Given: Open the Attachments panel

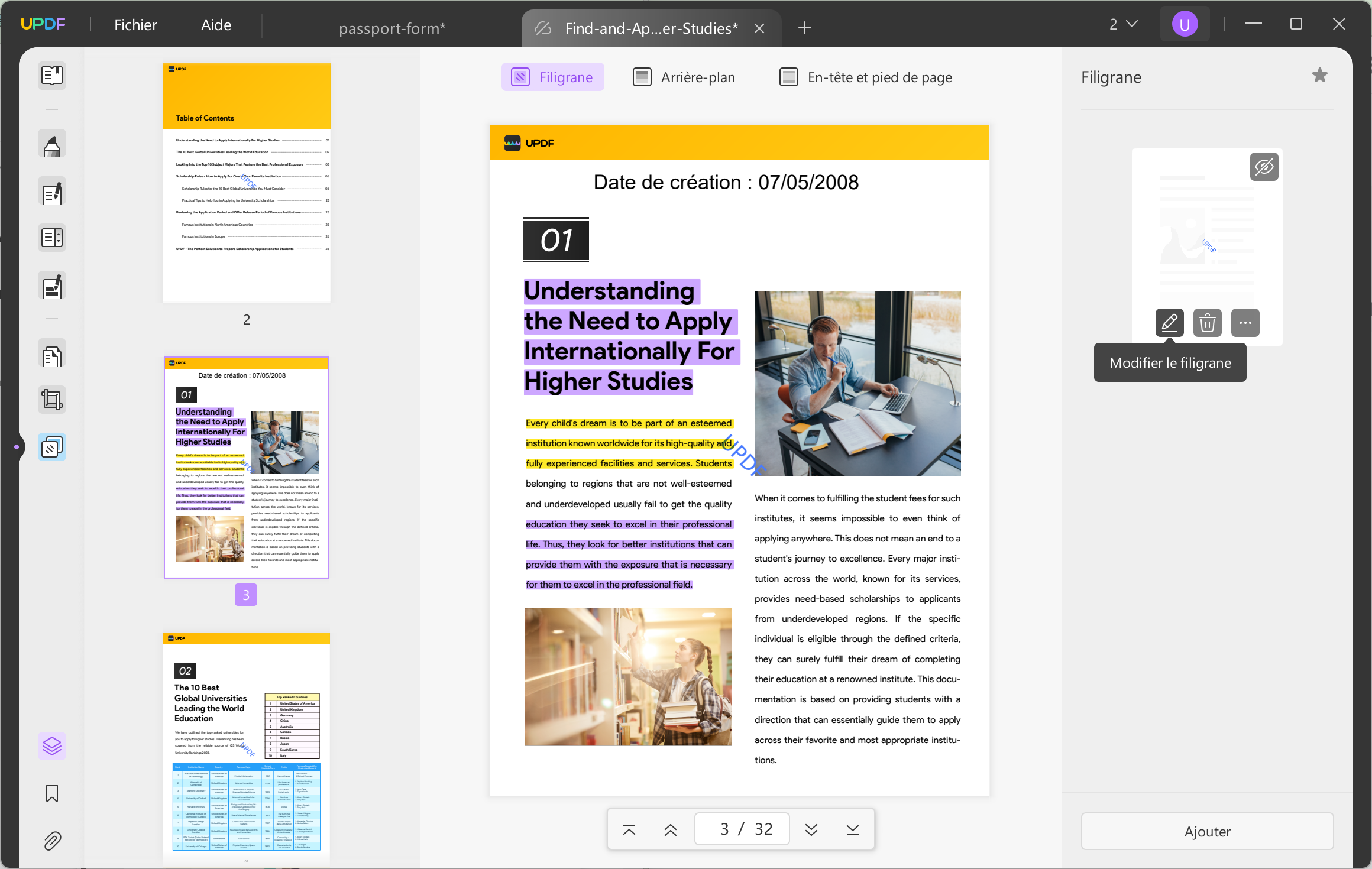Looking at the screenshot, I should click(x=52, y=841).
